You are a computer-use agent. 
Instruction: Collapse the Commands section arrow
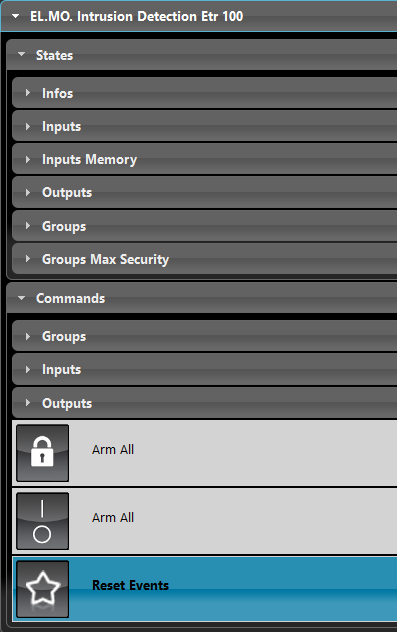[x=21, y=298]
